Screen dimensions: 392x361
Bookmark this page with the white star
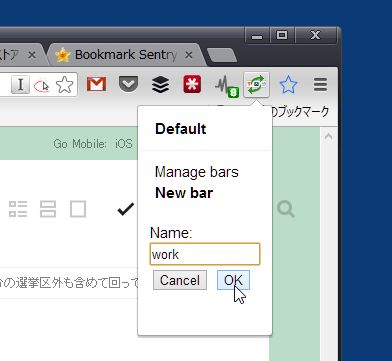coord(64,85)
